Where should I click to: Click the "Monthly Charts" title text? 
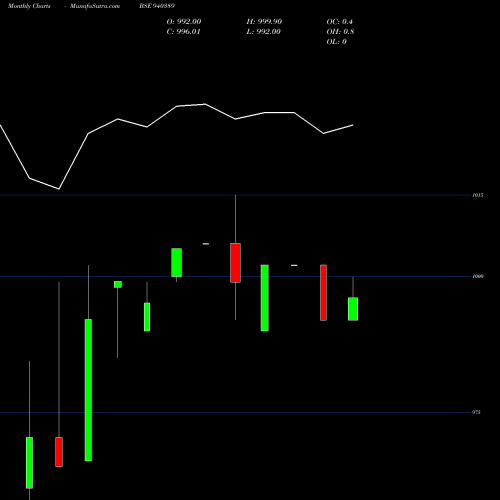(x=29, y=6)
